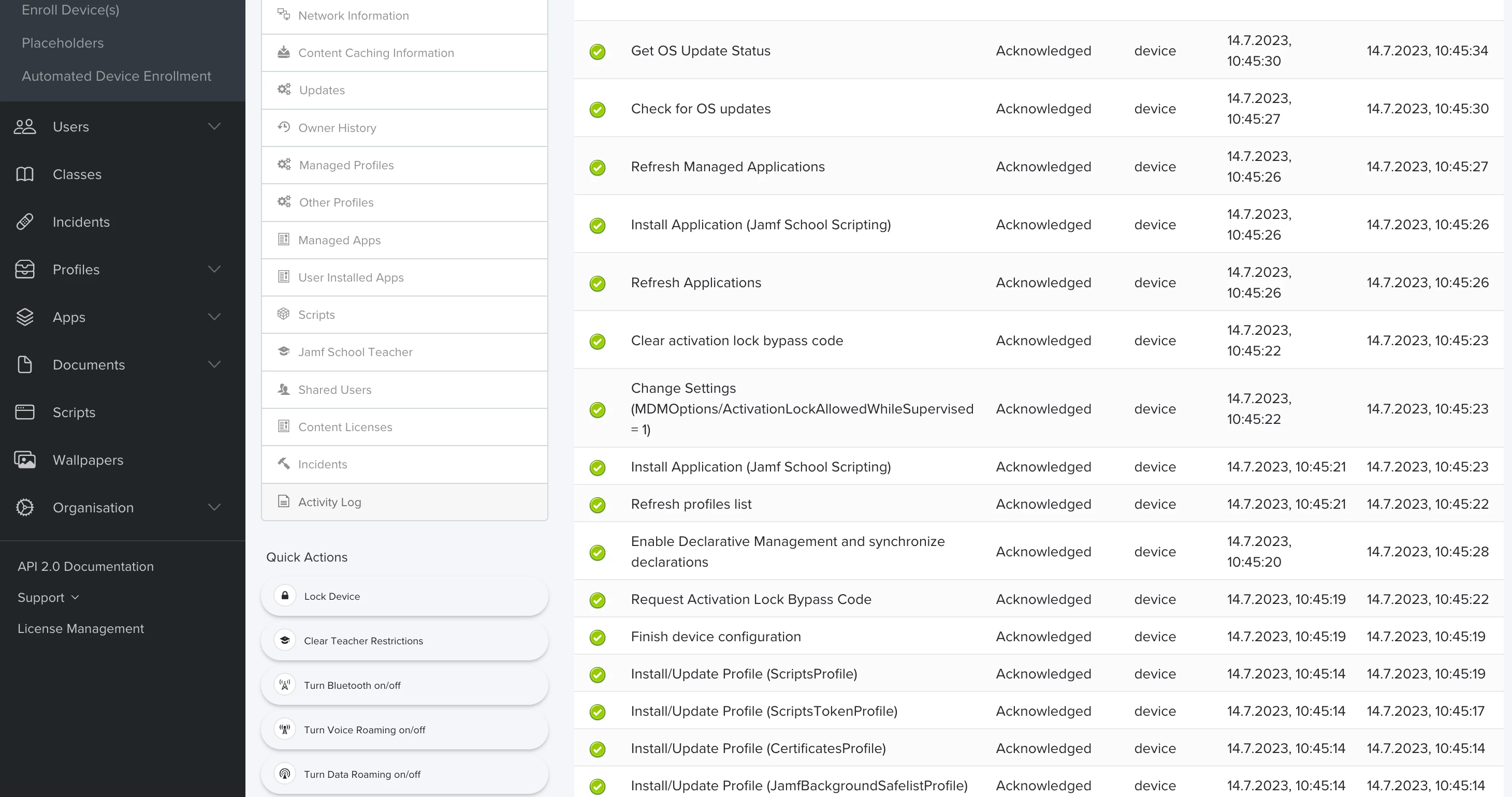Click the Organisation gear icon

coord(25,507)
